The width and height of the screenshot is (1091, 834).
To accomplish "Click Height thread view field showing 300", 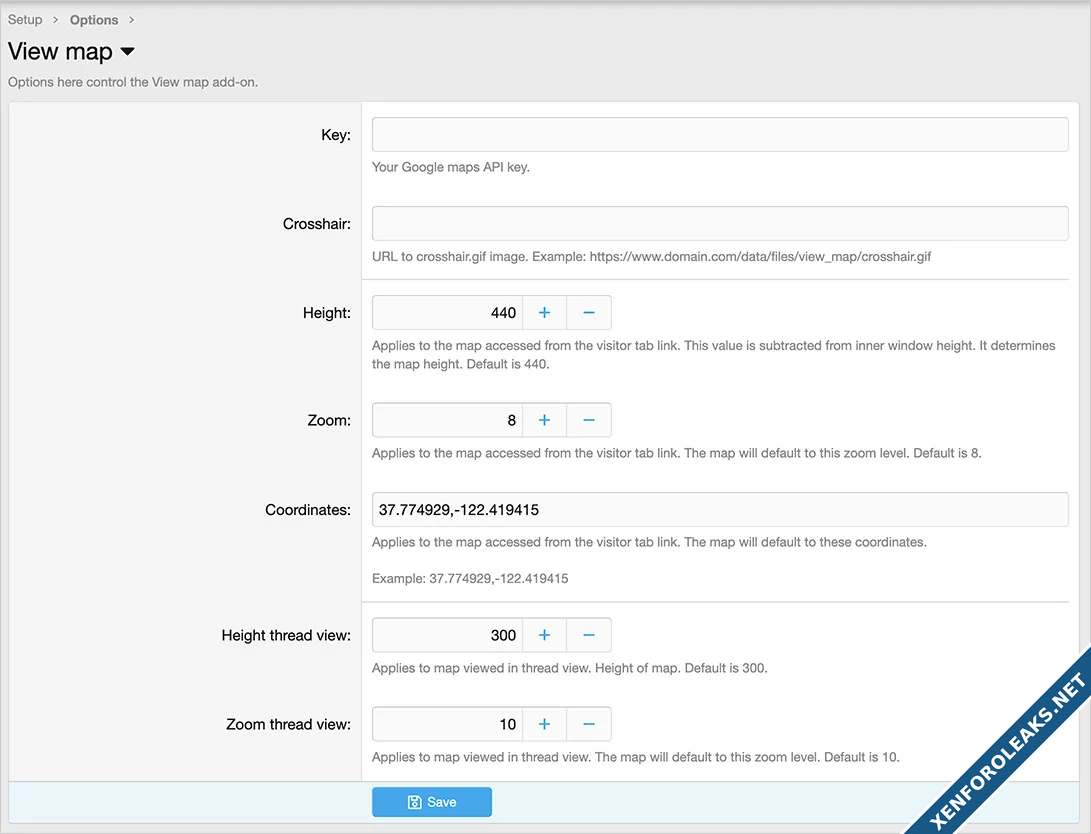I will pos(447,635).
